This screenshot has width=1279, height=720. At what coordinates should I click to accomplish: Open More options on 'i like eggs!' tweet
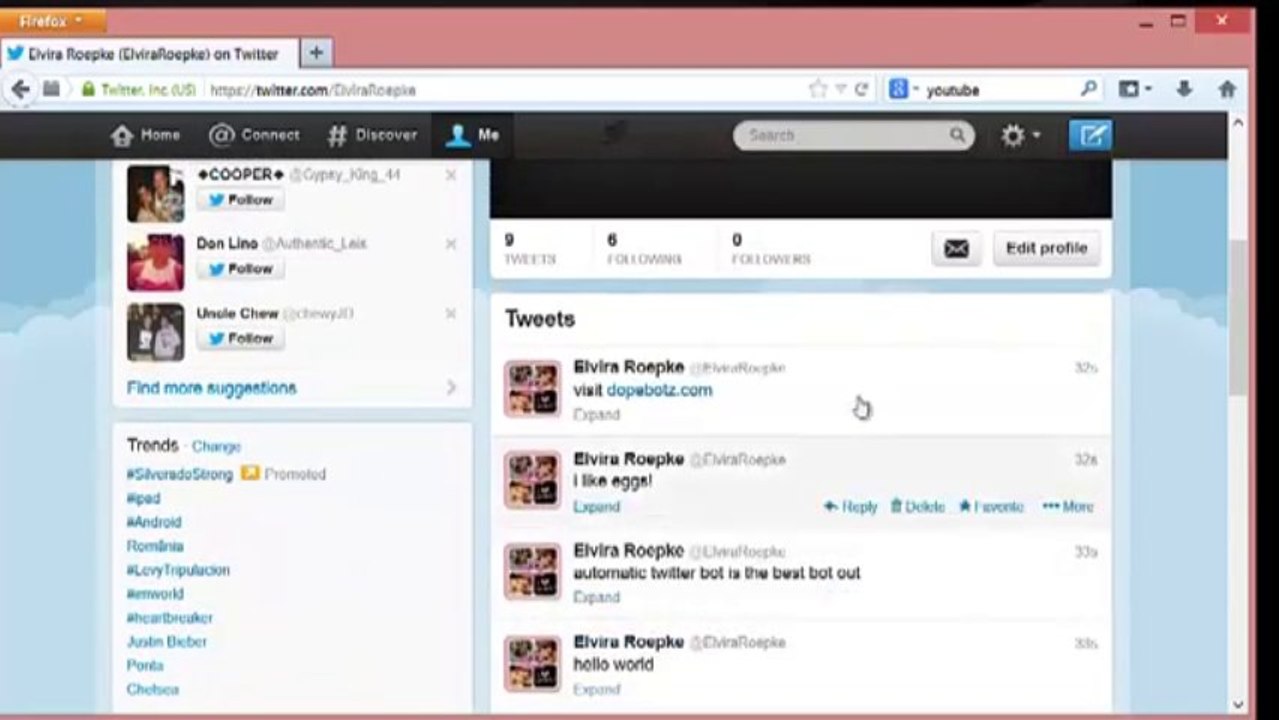pos(1068,507)
